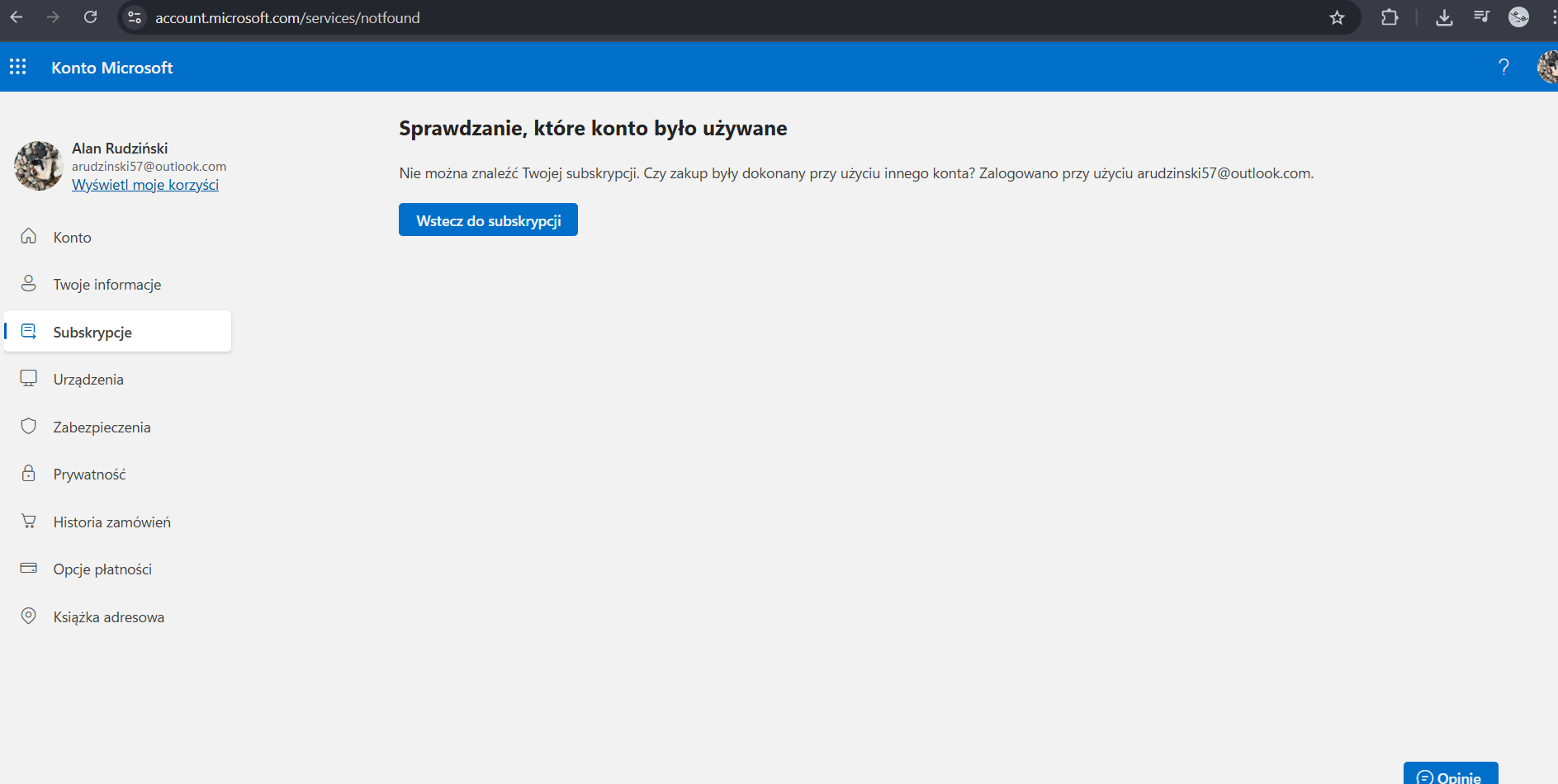
Task: Open account manager avatar in blue header
Action: 1548,67
